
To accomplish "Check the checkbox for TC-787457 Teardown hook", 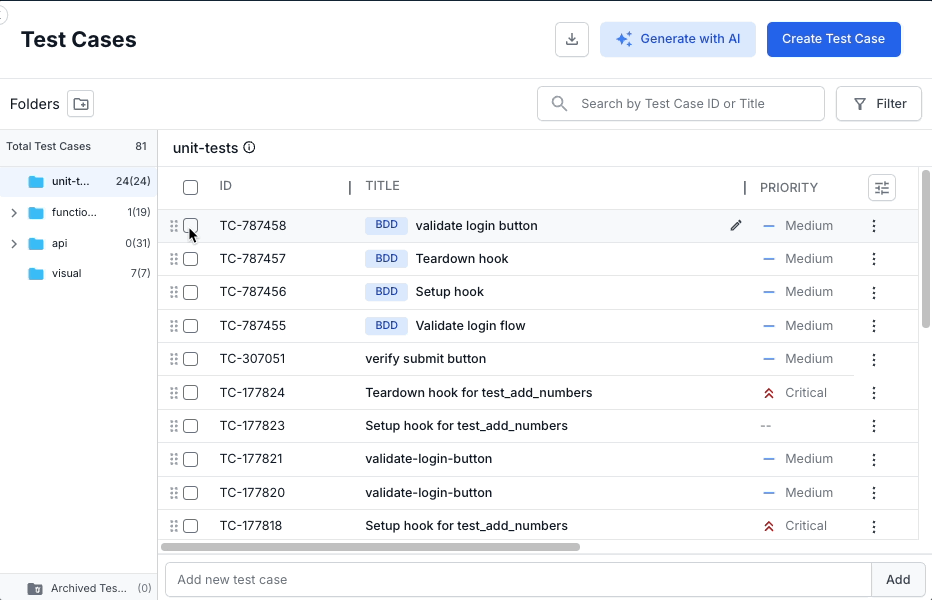I will point(190,258).
